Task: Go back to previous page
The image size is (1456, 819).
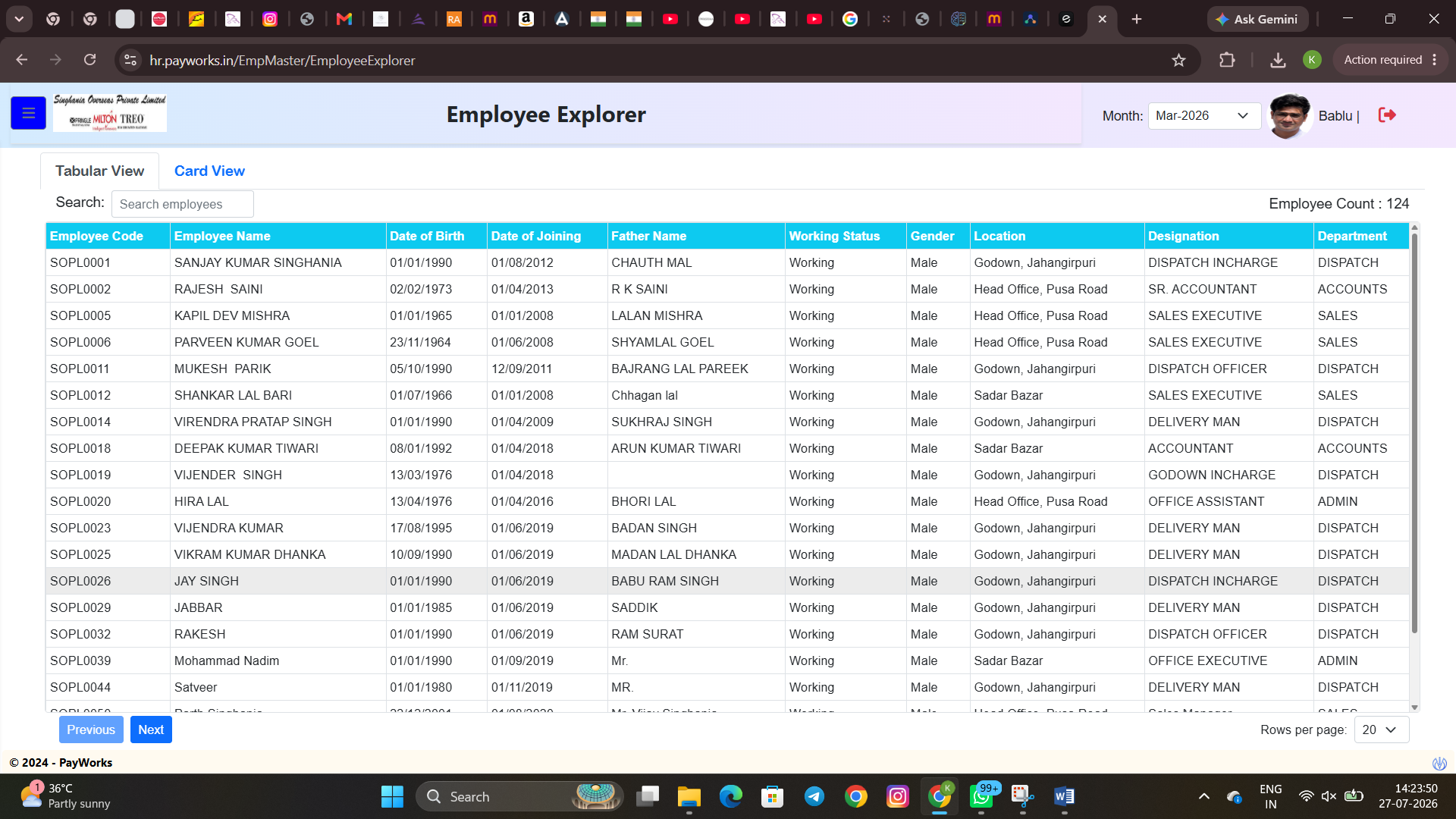Action: [x=22, y=60]
